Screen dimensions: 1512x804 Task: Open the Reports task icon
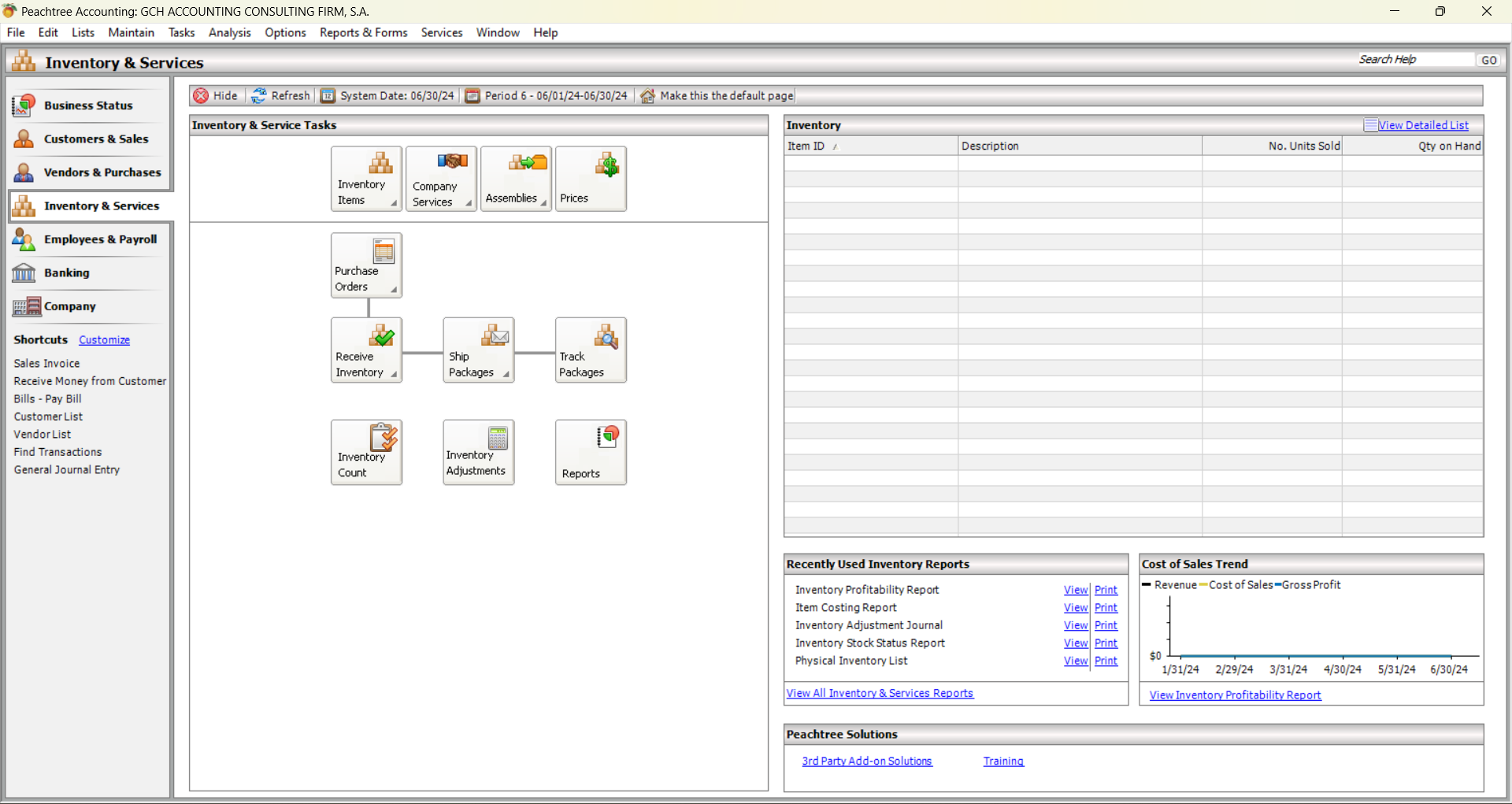pos(591,452)
